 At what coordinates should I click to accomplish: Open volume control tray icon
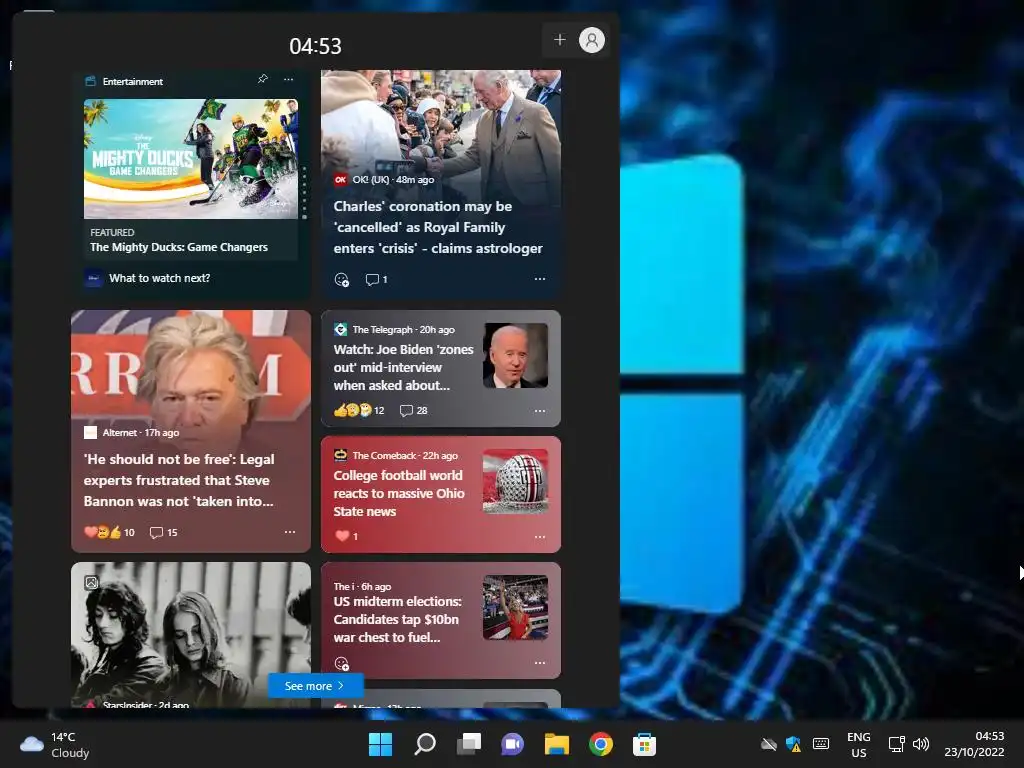click(x=921, y=744)
